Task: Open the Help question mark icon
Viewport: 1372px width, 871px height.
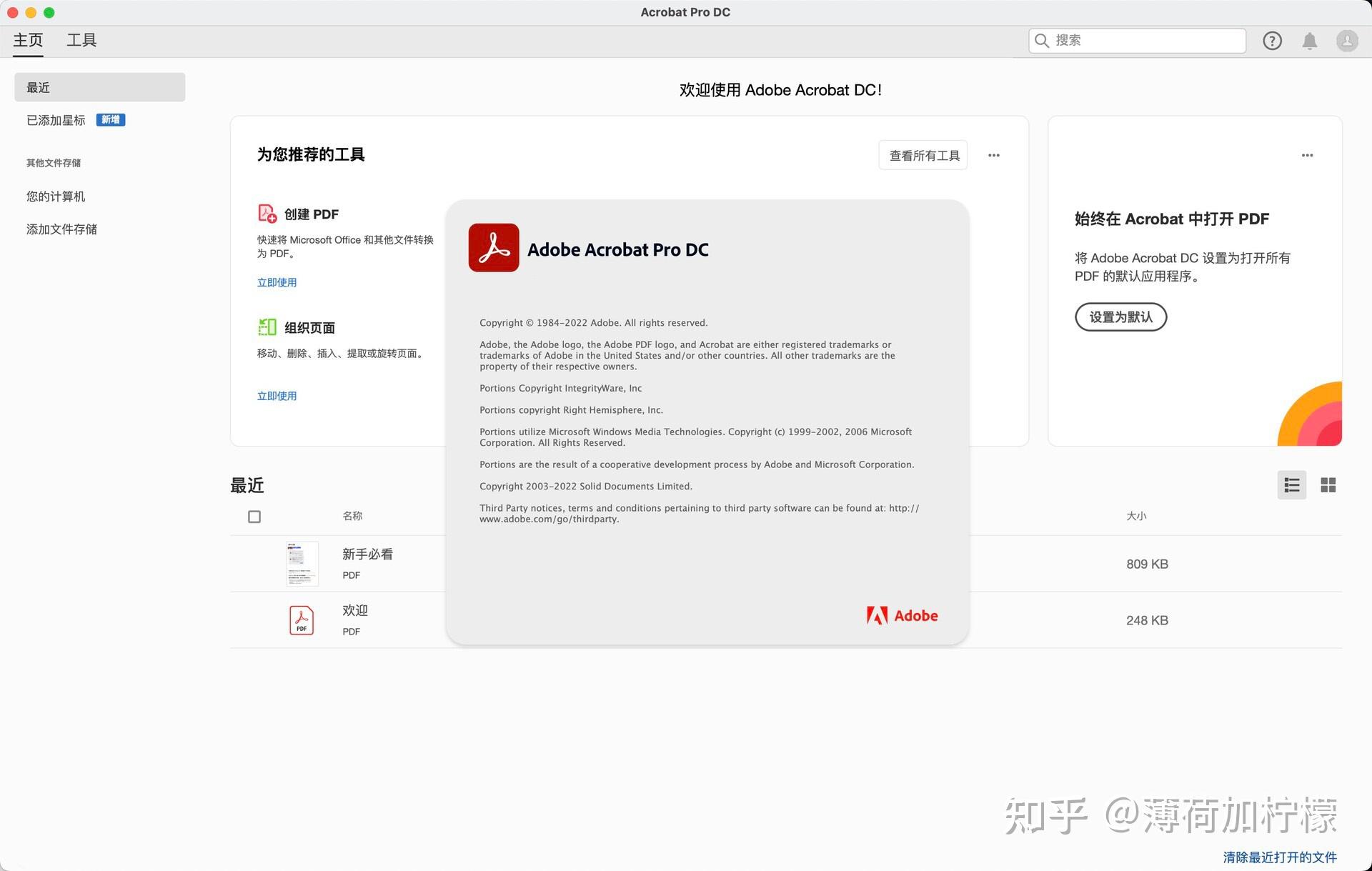Action: click(x=1272, y=41)
